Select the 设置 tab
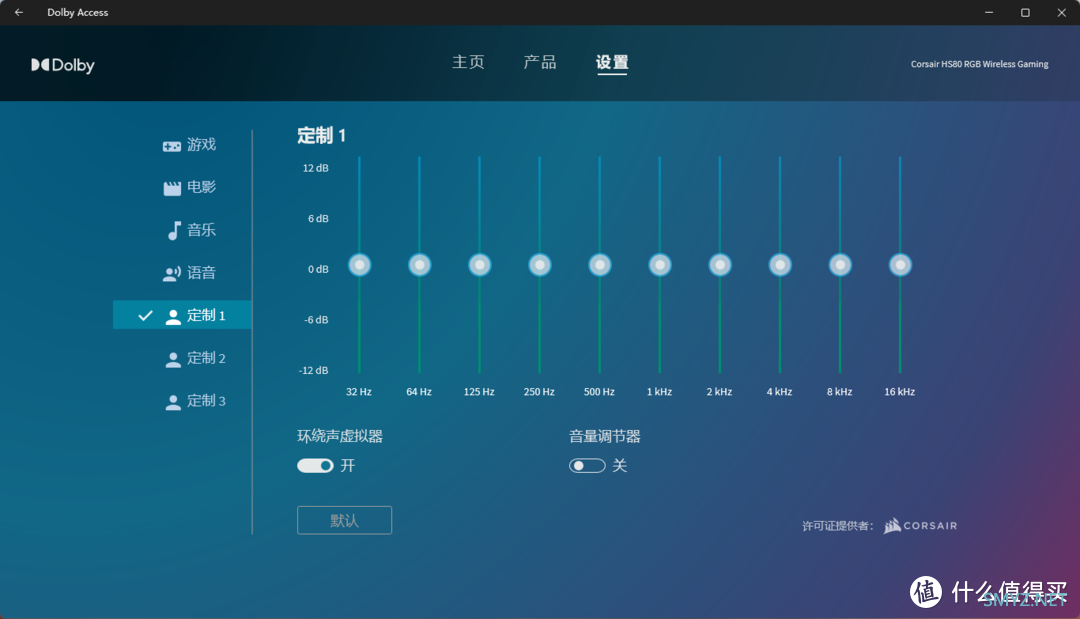Viewport: 1080px width, 619px height. click(612, 62)
